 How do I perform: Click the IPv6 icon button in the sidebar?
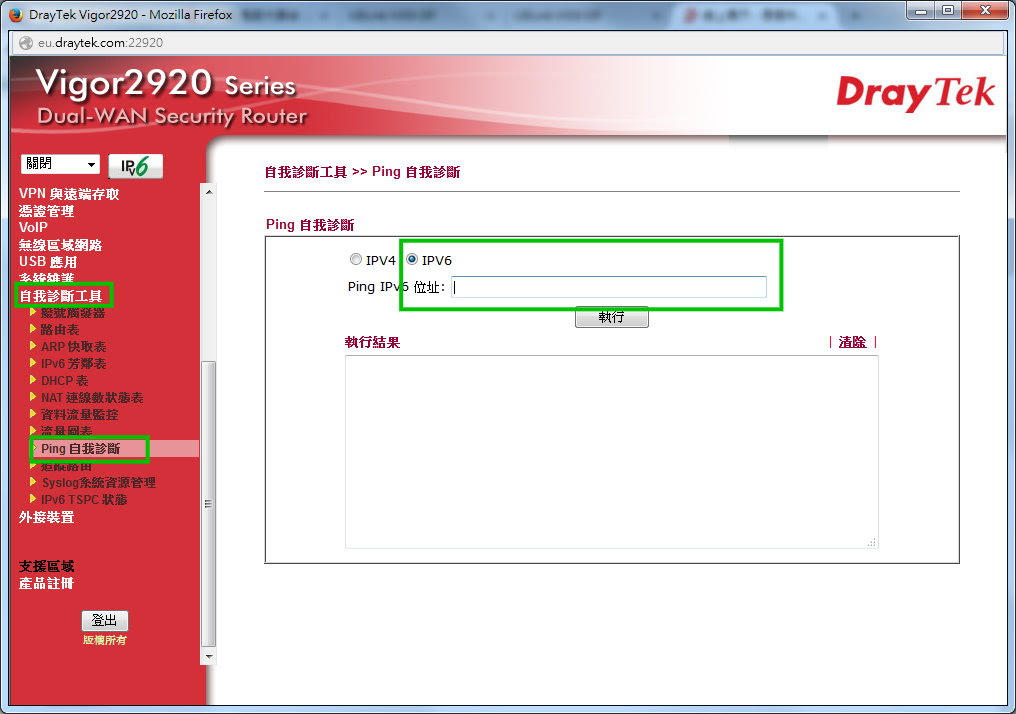(x=135, y=166)
